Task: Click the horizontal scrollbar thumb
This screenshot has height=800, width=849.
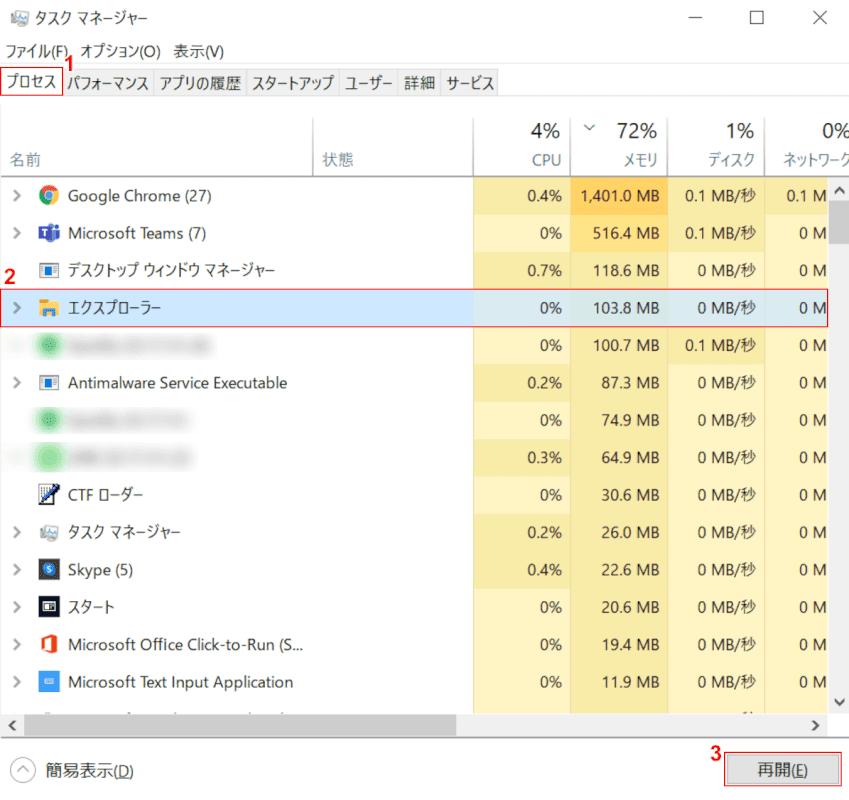Action: [x=240, y=725]
